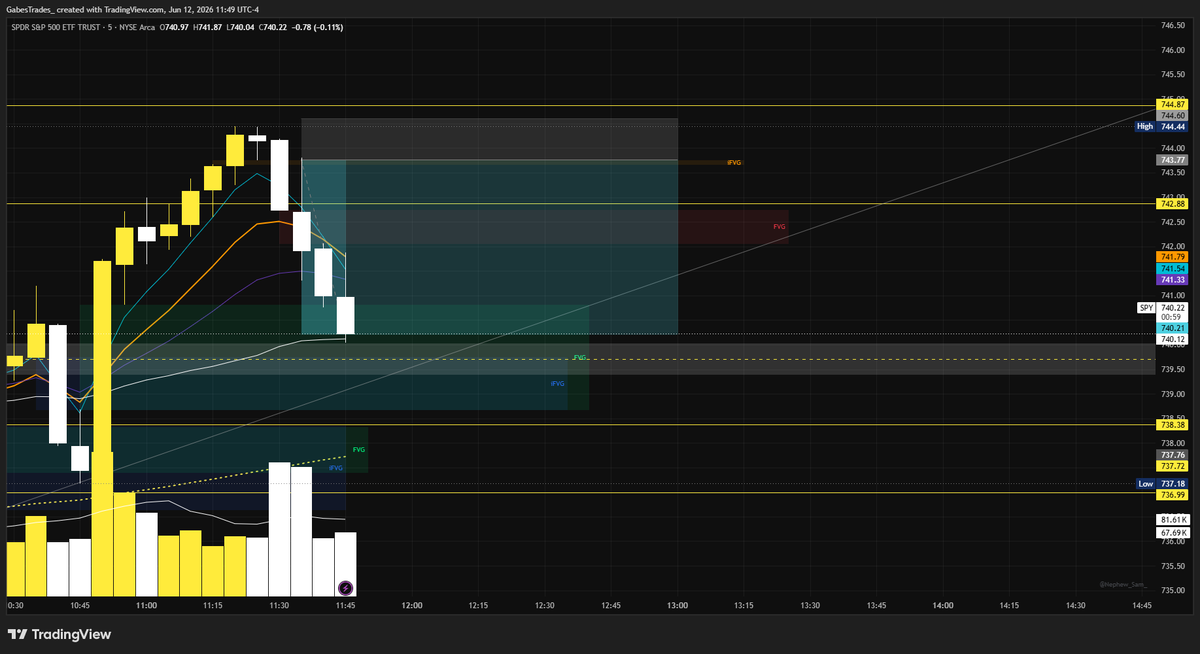This screenshot has width=1200, height=654.
Task: Select the gray 737.76 price label
Action: (x=1173, y=455)
